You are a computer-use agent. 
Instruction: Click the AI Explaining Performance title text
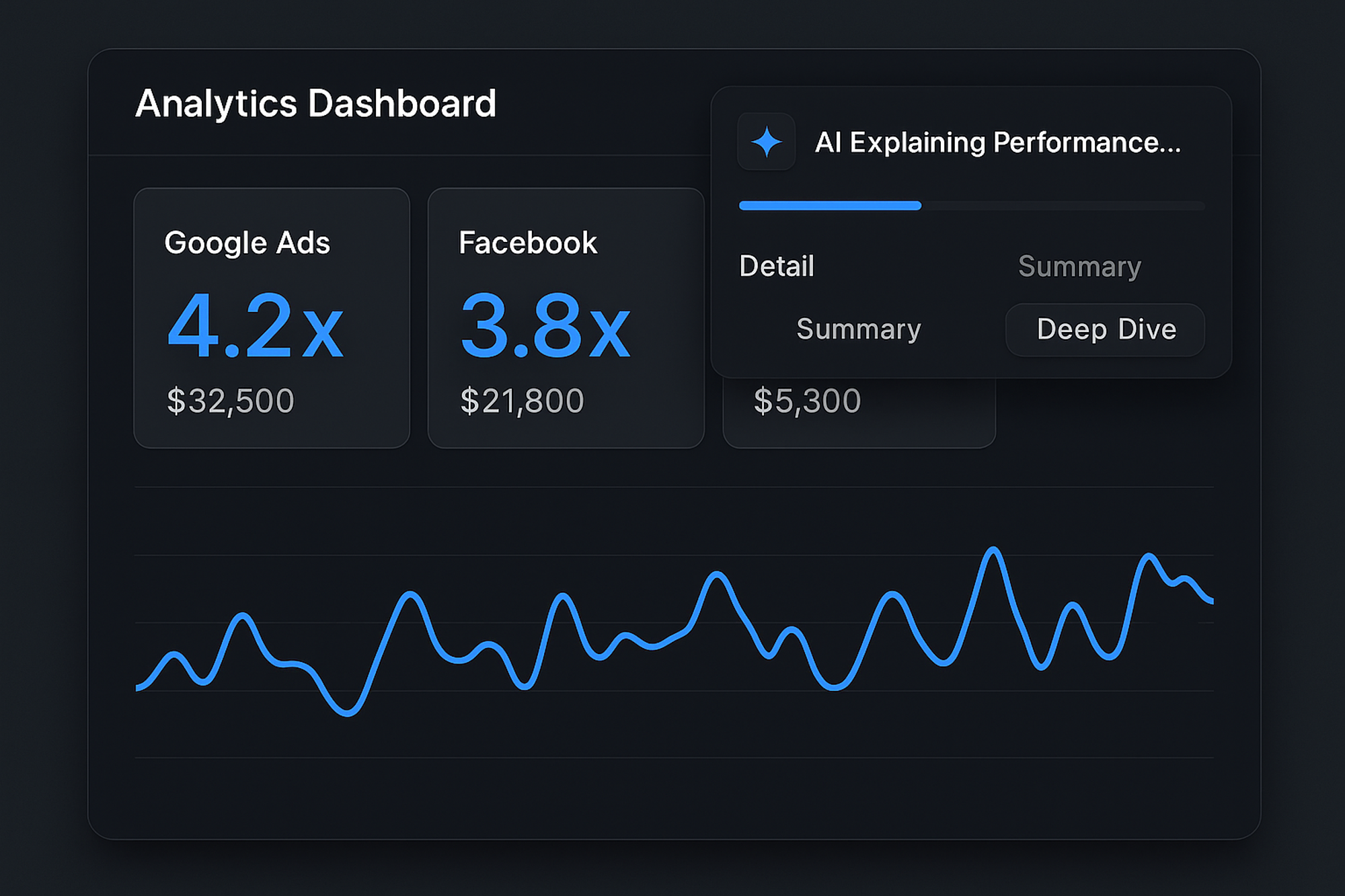997,142
